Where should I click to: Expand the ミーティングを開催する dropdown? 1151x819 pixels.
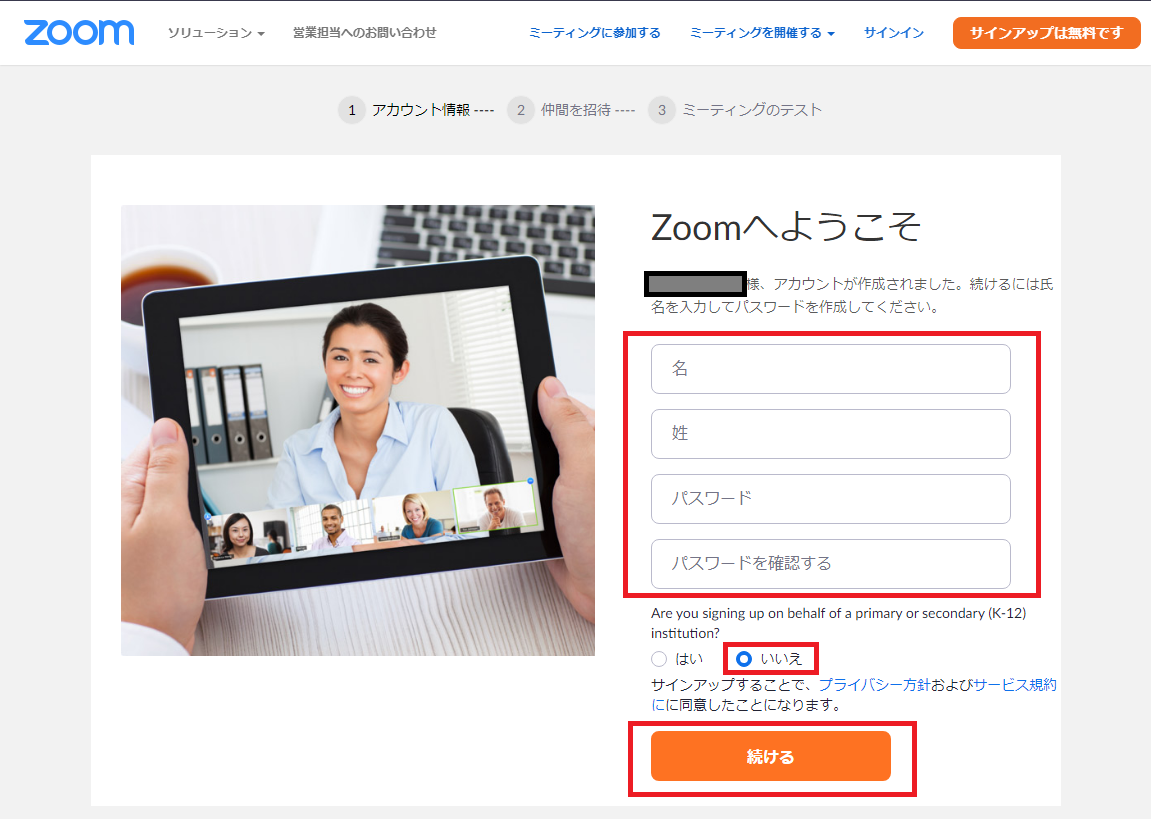[x=762, y=33]
